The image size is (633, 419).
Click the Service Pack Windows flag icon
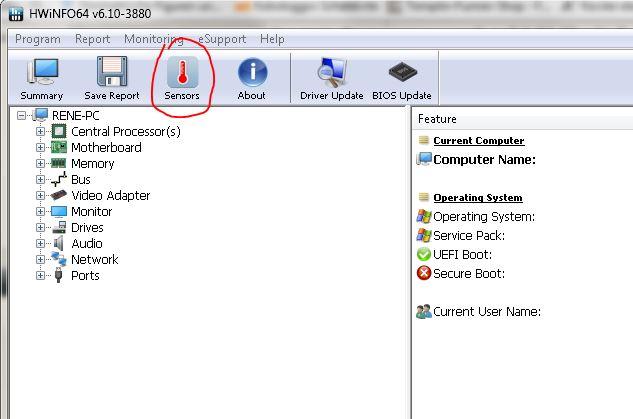[x=424, y=235]
